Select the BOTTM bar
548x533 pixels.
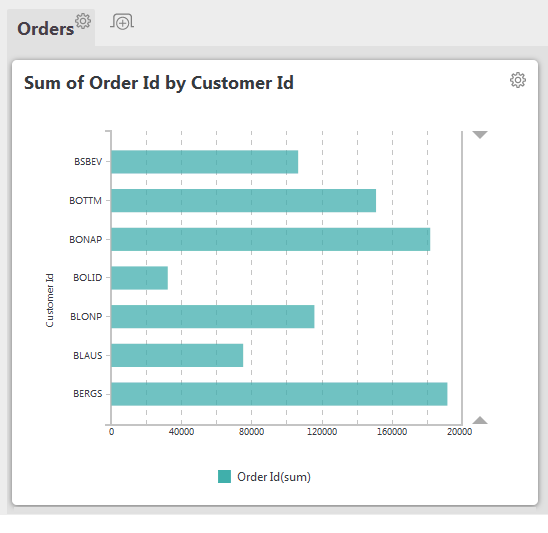(x=244, y=201)
